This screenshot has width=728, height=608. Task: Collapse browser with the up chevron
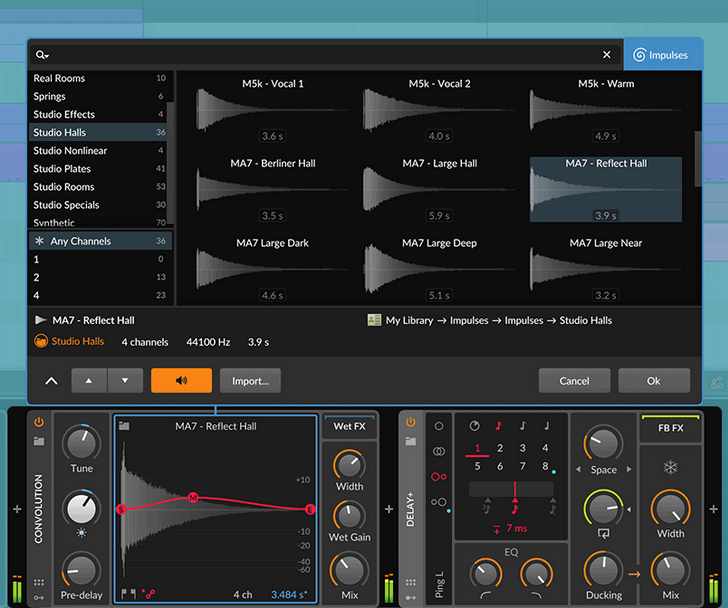coord(52,381)
